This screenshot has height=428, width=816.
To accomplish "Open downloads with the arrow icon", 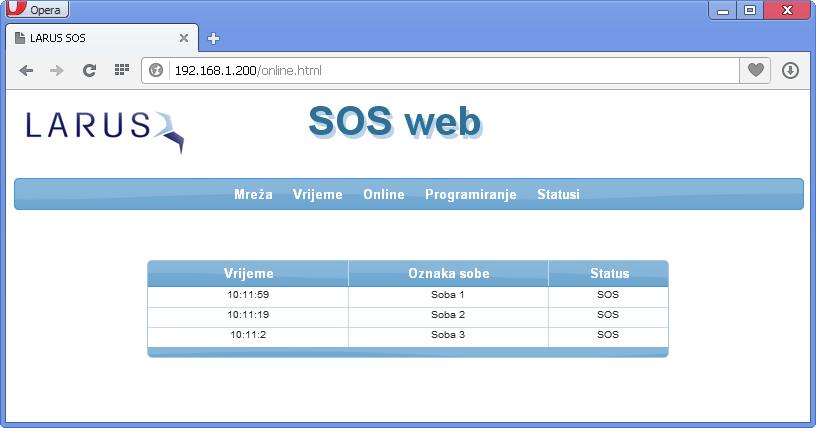I will point(790,70).
